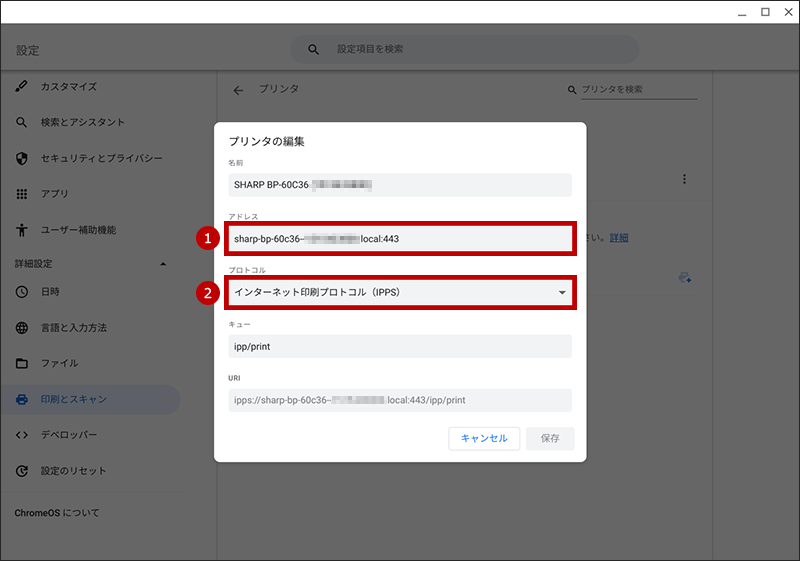Screen dimensions: 800x561
Task: Follow the 詳細 link
Action: tap(619, 238)
